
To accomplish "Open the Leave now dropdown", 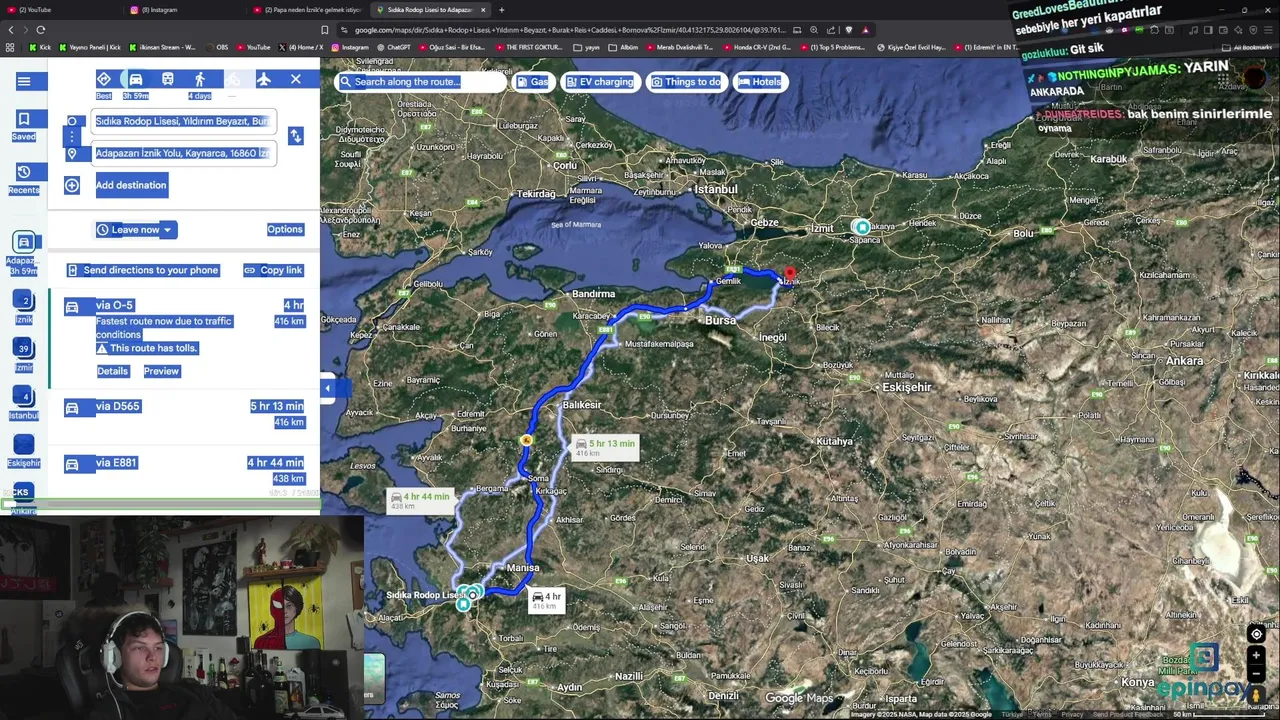I will pyautogui.click(x=135, y=230).
